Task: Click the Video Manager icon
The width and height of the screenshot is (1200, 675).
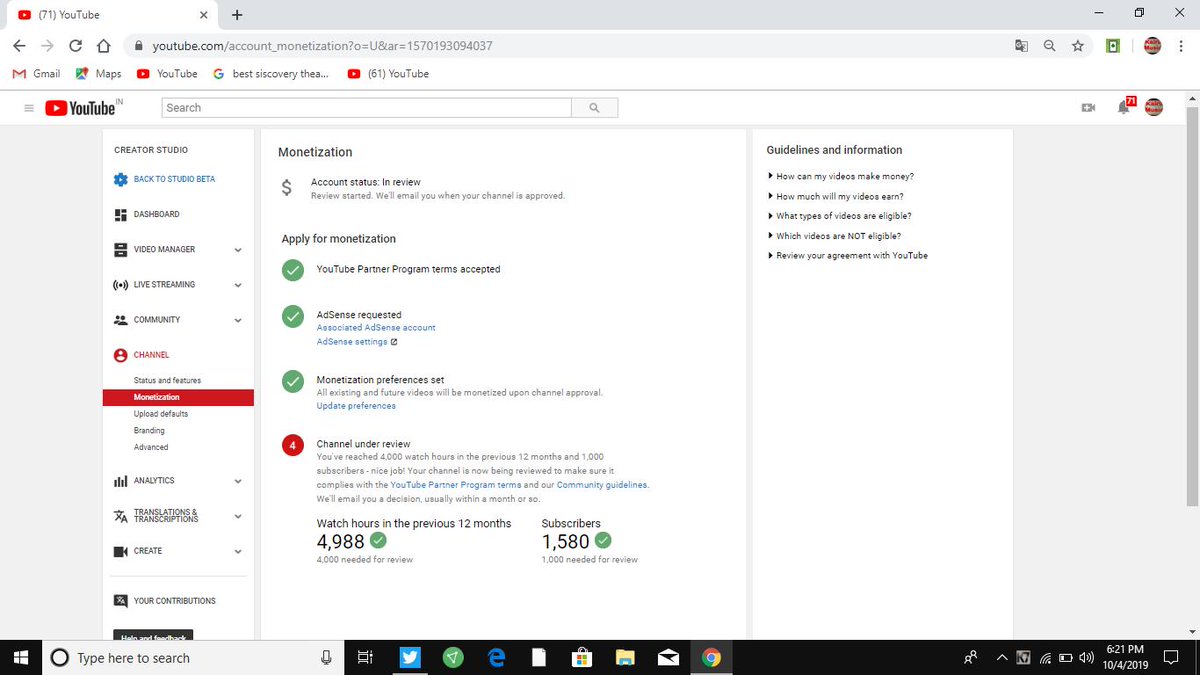Action: coord(120,249)
